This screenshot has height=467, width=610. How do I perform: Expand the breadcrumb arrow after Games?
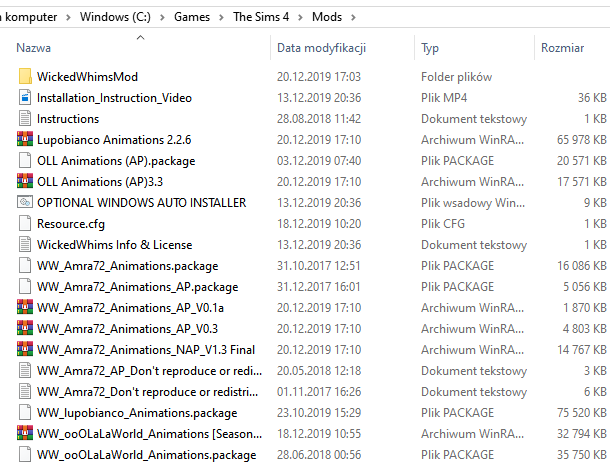221,17
